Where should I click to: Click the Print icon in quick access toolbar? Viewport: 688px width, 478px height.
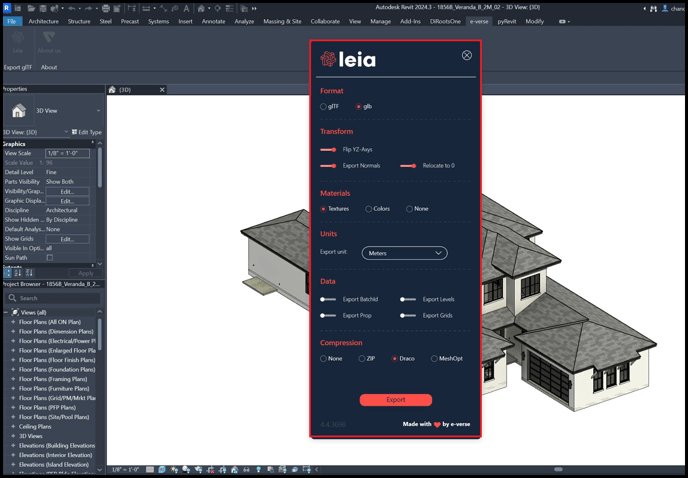106,8
